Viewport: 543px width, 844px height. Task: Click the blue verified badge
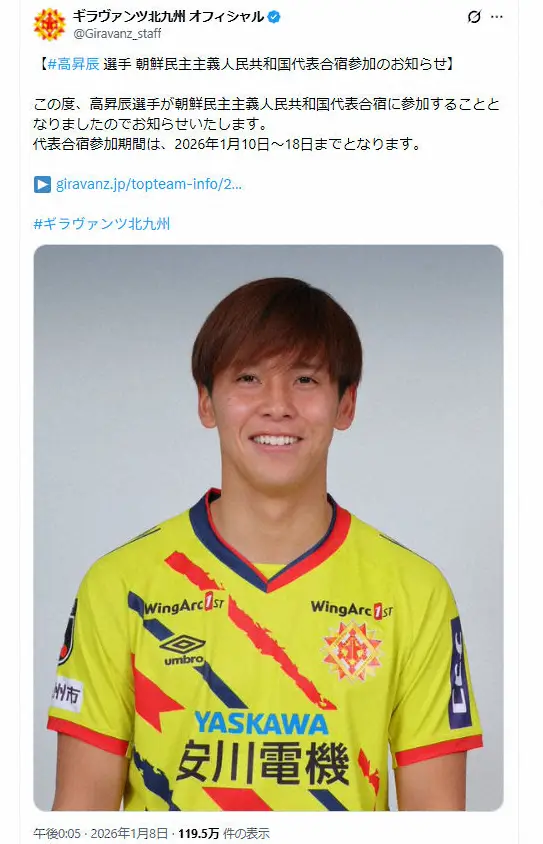coord(274,17)
